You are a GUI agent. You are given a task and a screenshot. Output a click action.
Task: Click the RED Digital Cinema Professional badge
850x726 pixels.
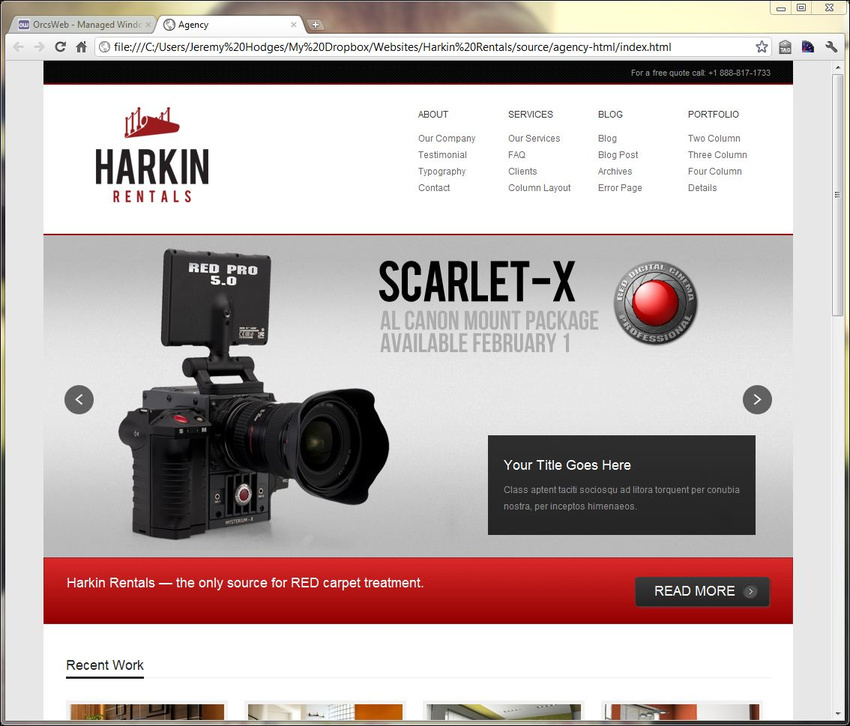coord(655,303)
